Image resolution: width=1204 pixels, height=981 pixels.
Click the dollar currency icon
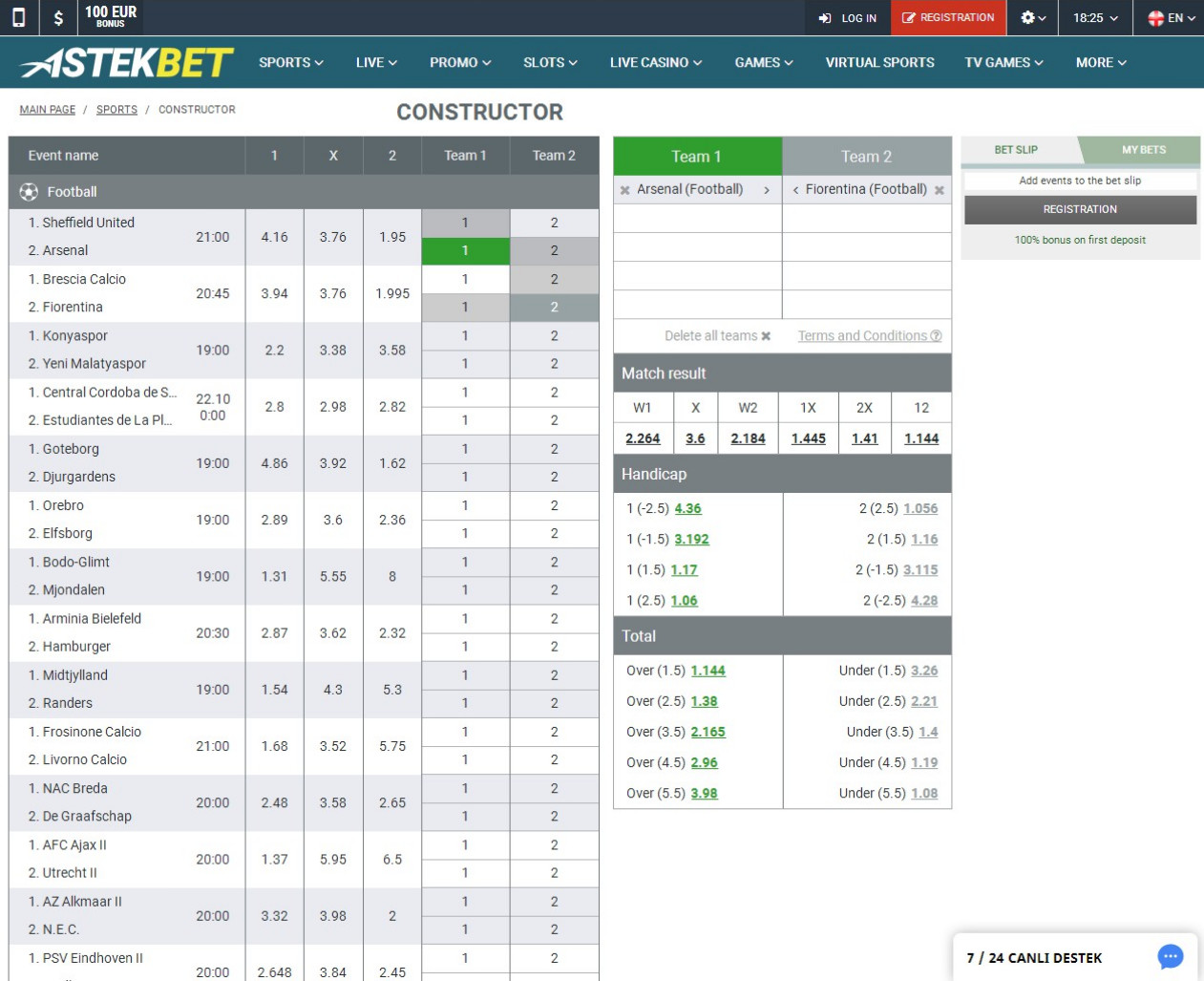[x=58, y=17]
